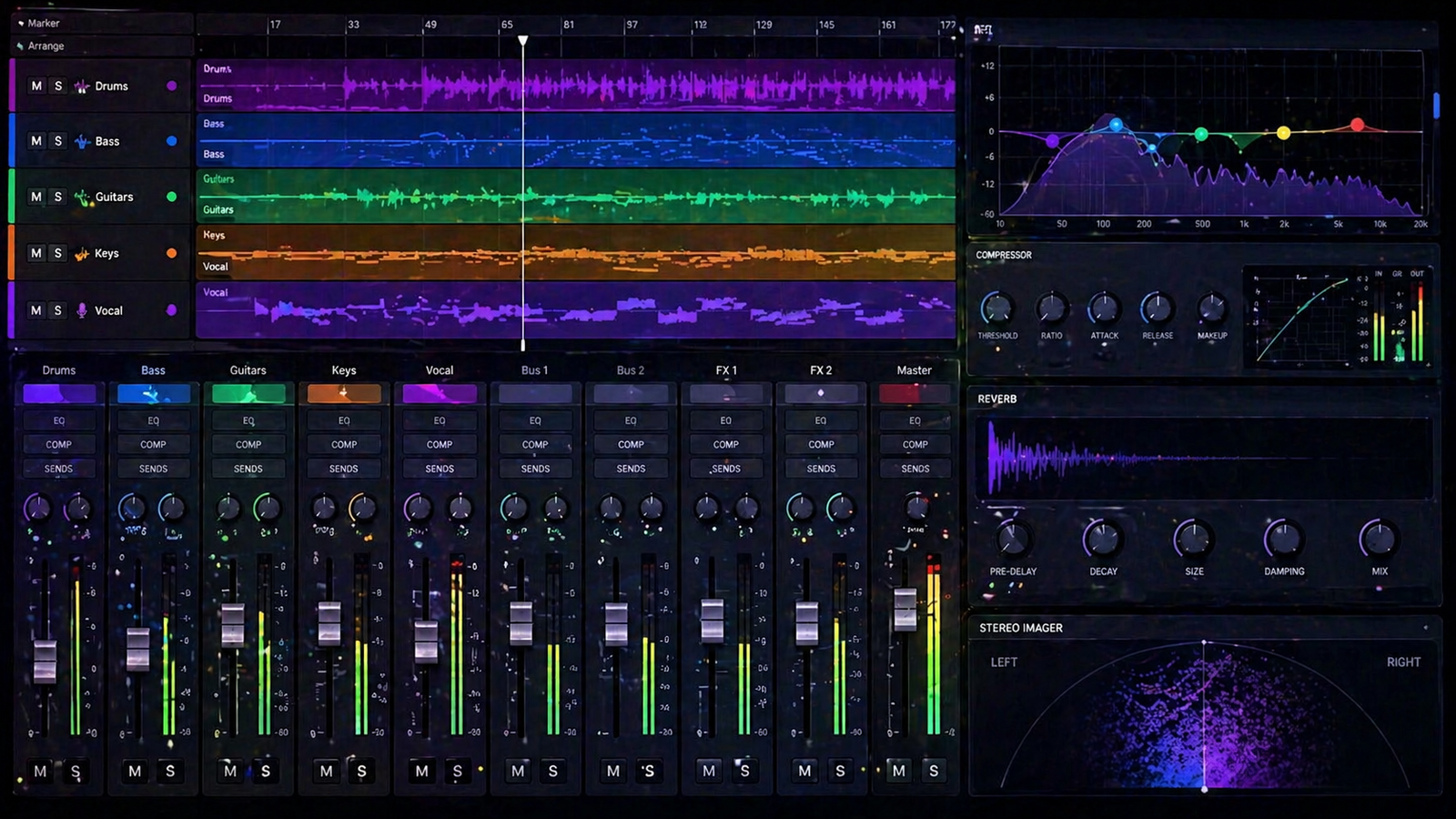Click the Compressor Threshold knob
This screenshot has height=819, width=1456.
click(x=996, y=309)
